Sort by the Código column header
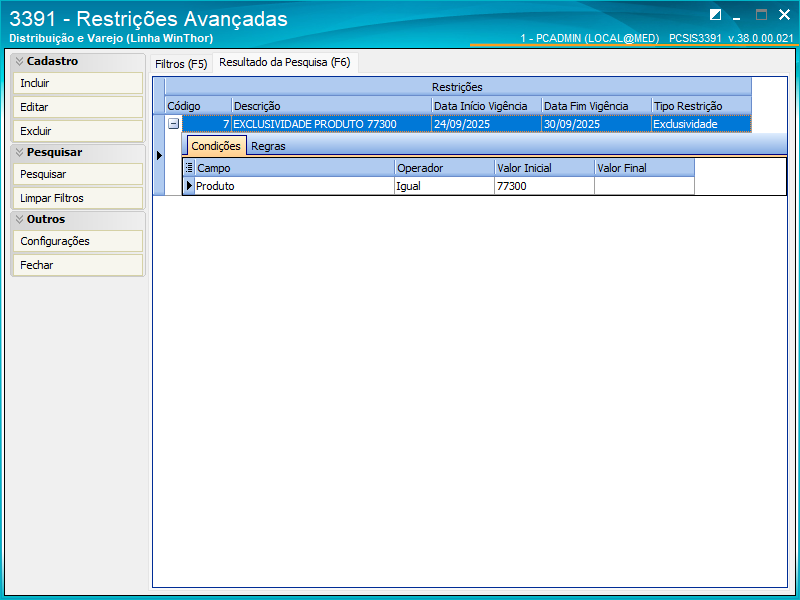 coord(198,106)
